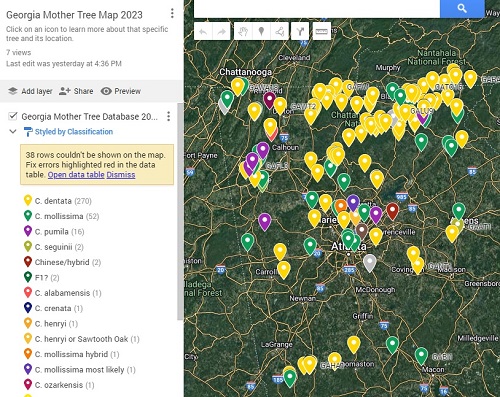
Task: Select the draw a line tool
Action: (280, 32)
